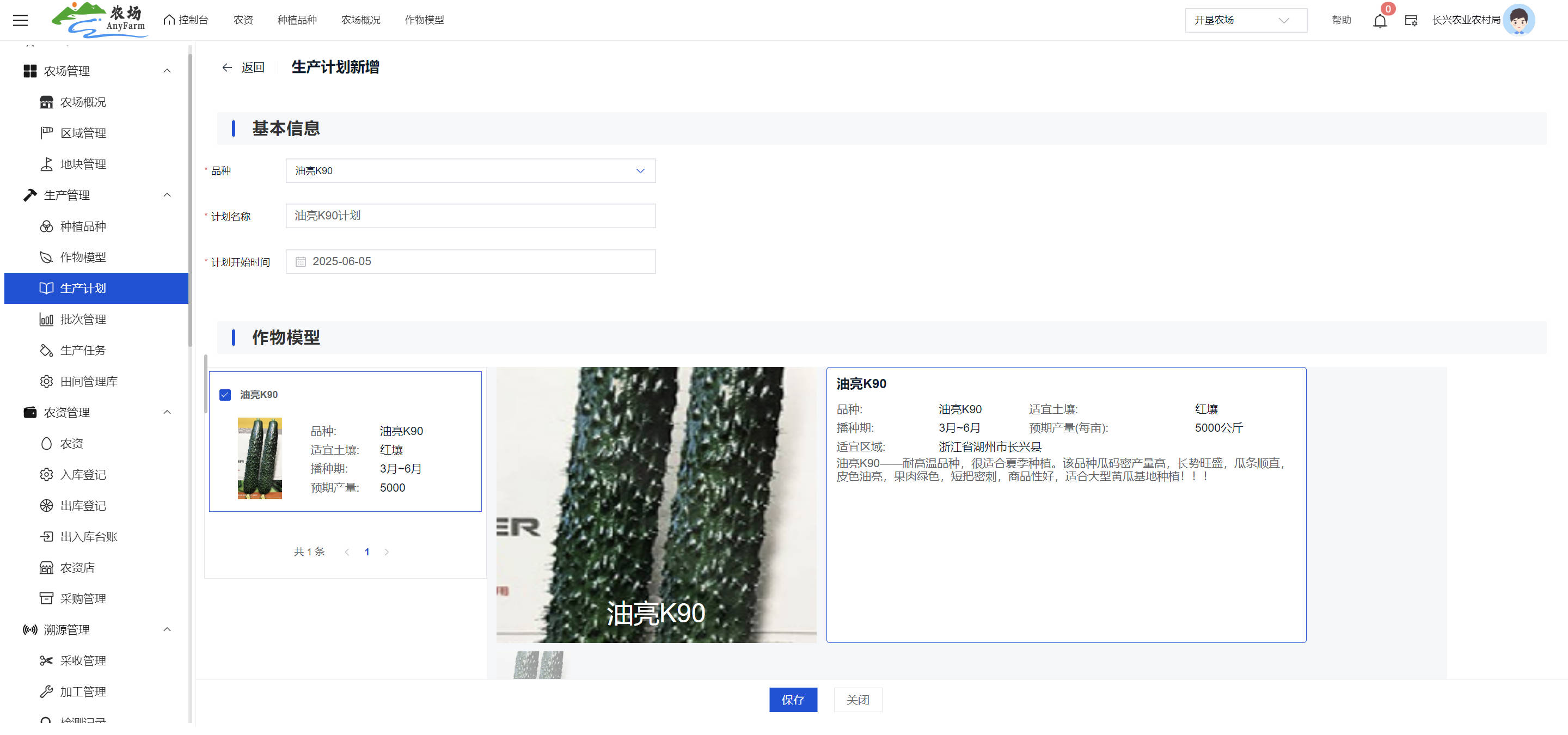Click the user avatar picture

coord(1518,20)
